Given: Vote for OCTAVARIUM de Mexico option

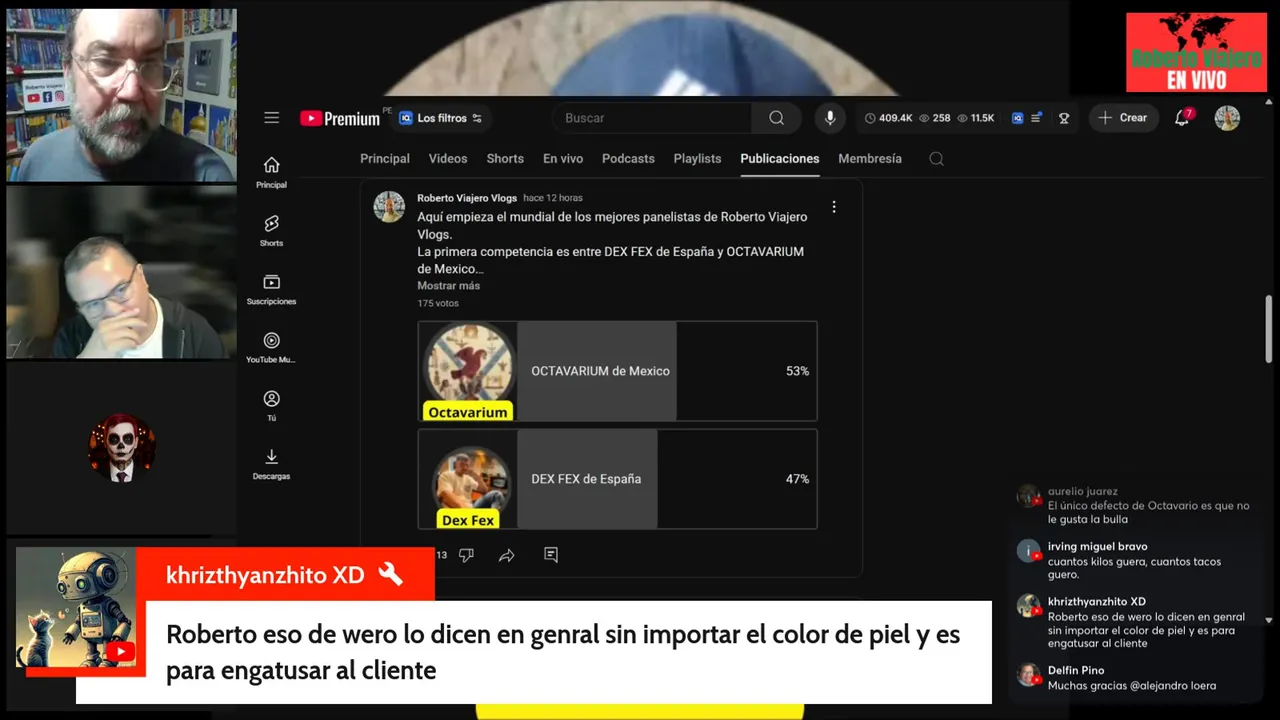Looking at the screenshot, I should tap(617, 371).
